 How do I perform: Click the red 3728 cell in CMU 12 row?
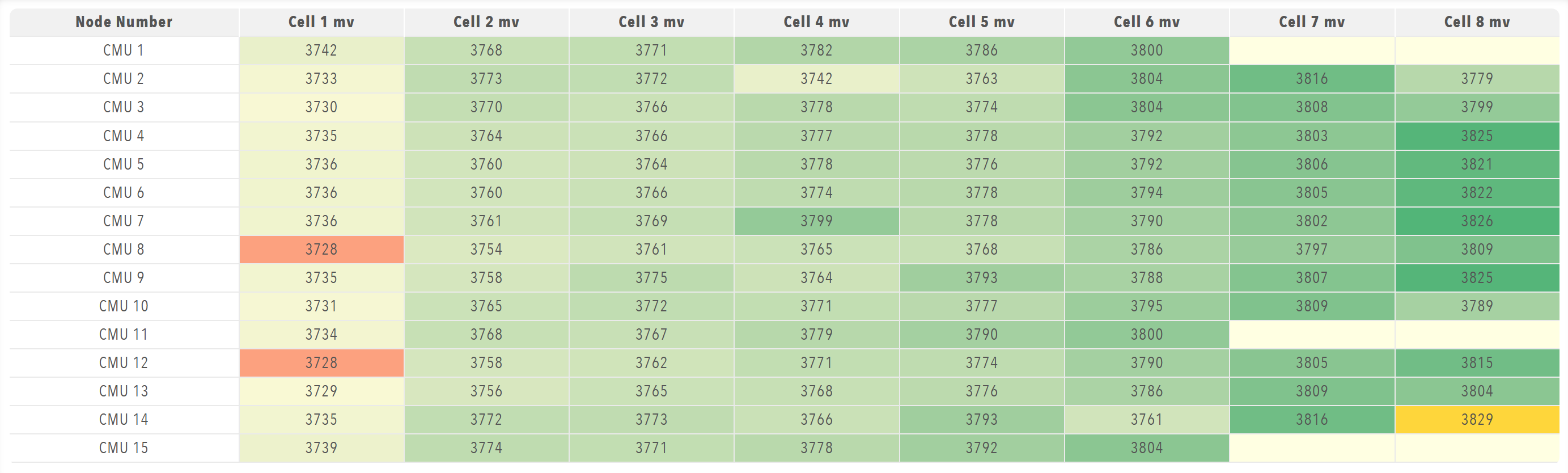[x=321, y=363]
